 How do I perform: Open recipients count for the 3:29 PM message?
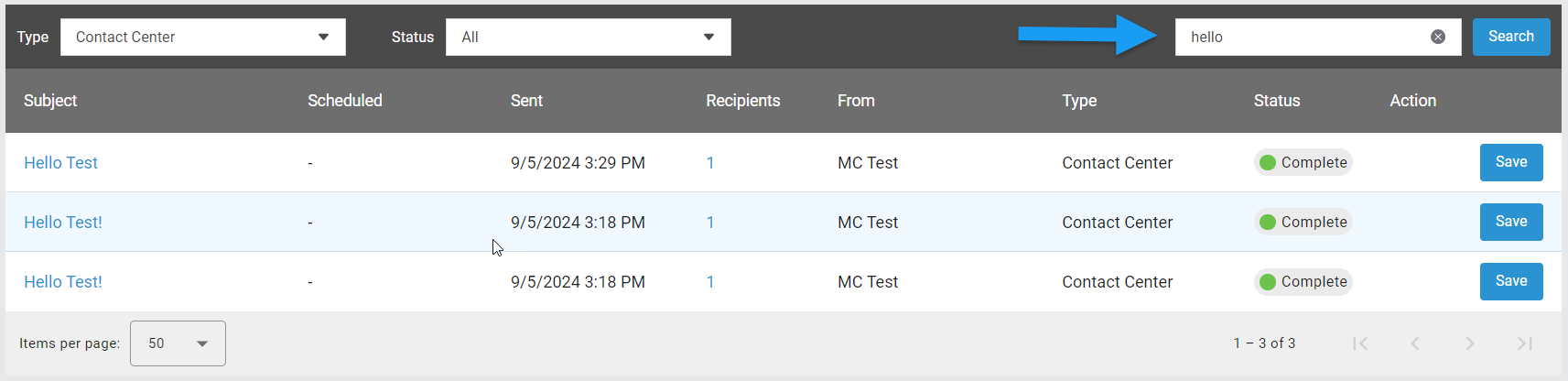coord(710,163)
